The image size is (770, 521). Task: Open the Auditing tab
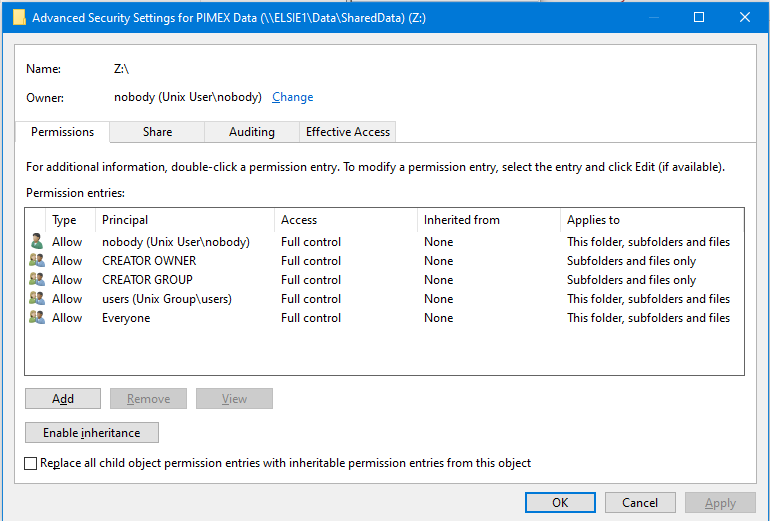coord(251,132)
